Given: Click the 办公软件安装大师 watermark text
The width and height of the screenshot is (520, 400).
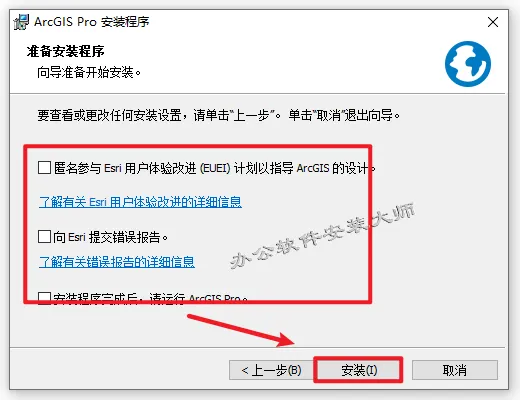Looking at the screenshot, I should tap(323, 235).
